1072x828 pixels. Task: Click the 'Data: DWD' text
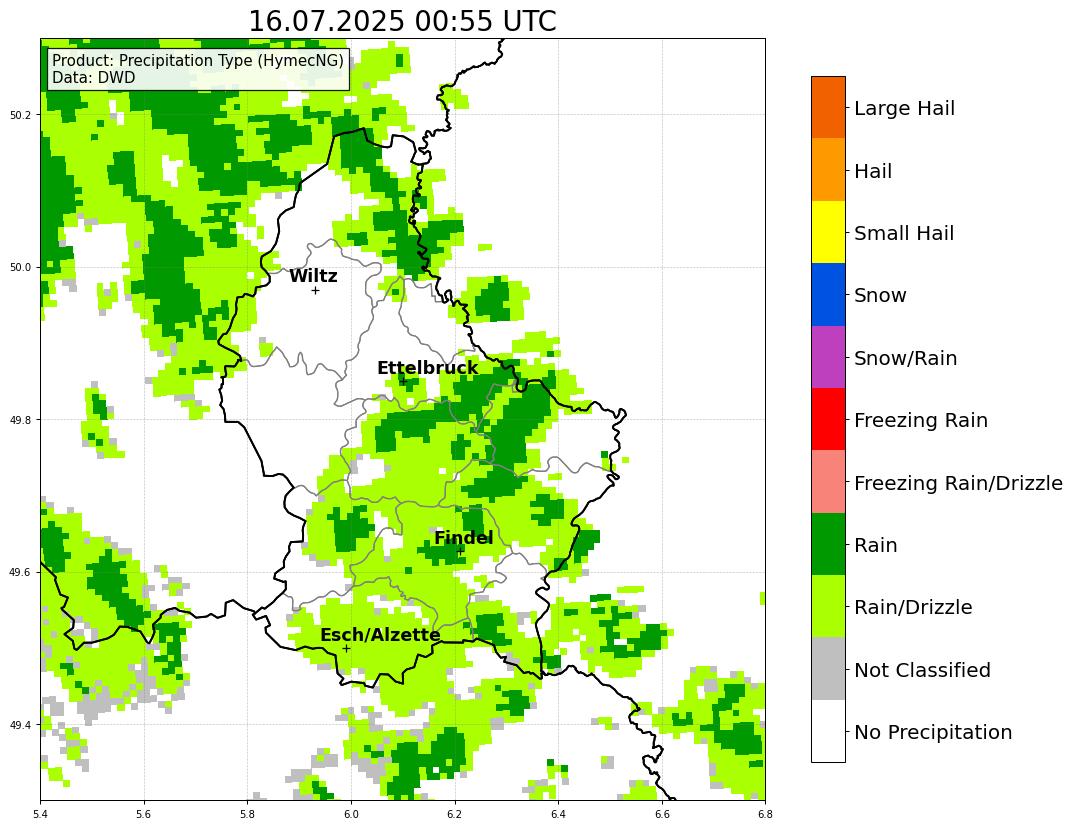[94, 77]
